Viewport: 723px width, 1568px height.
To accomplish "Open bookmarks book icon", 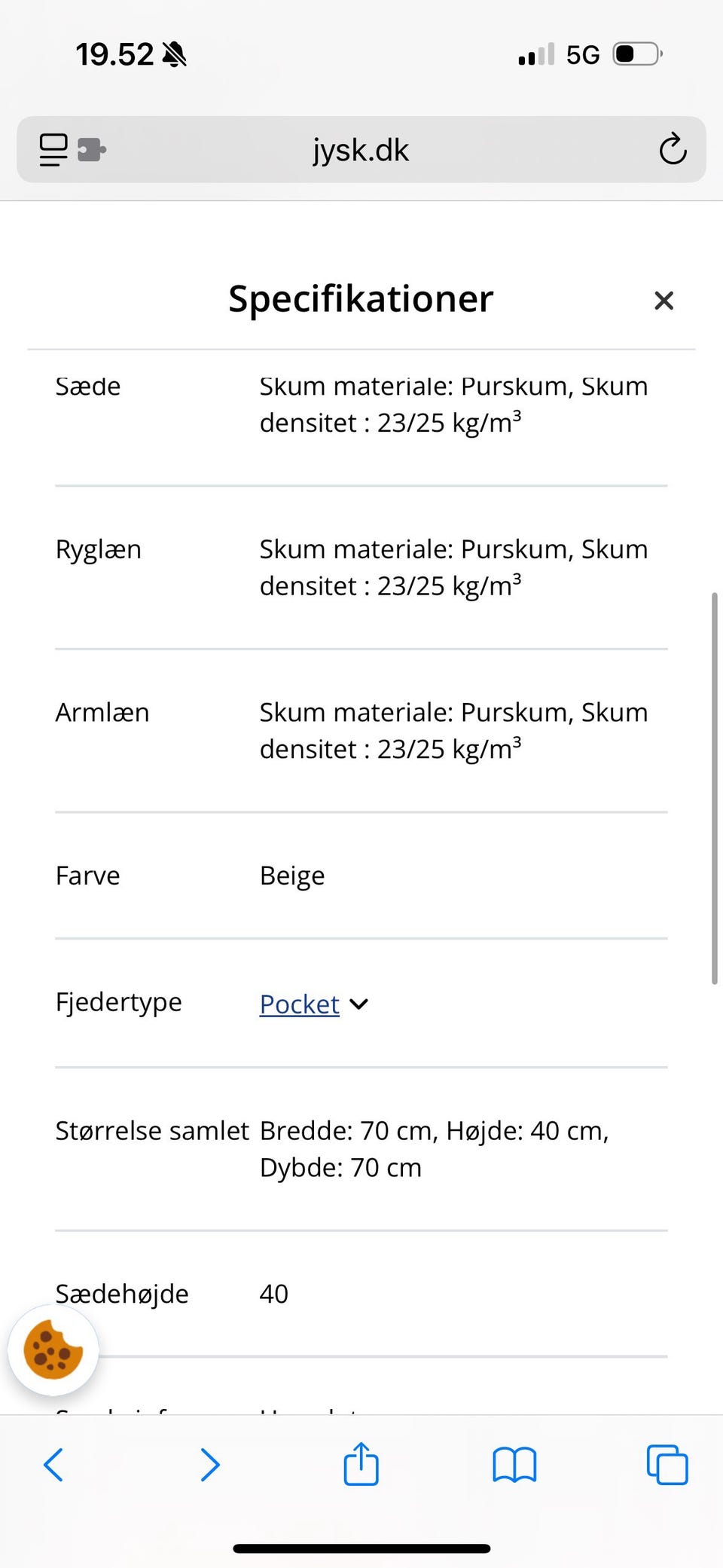I will pyautogui.click(x=514, y=1466).
